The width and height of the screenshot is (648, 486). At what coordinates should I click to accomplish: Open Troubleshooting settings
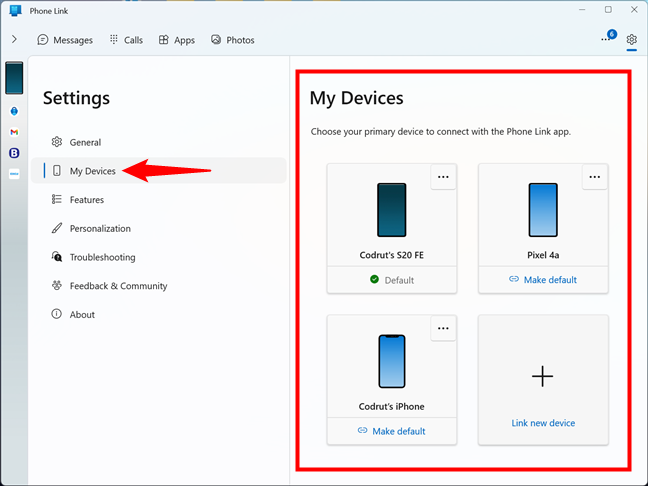(159, 257)
